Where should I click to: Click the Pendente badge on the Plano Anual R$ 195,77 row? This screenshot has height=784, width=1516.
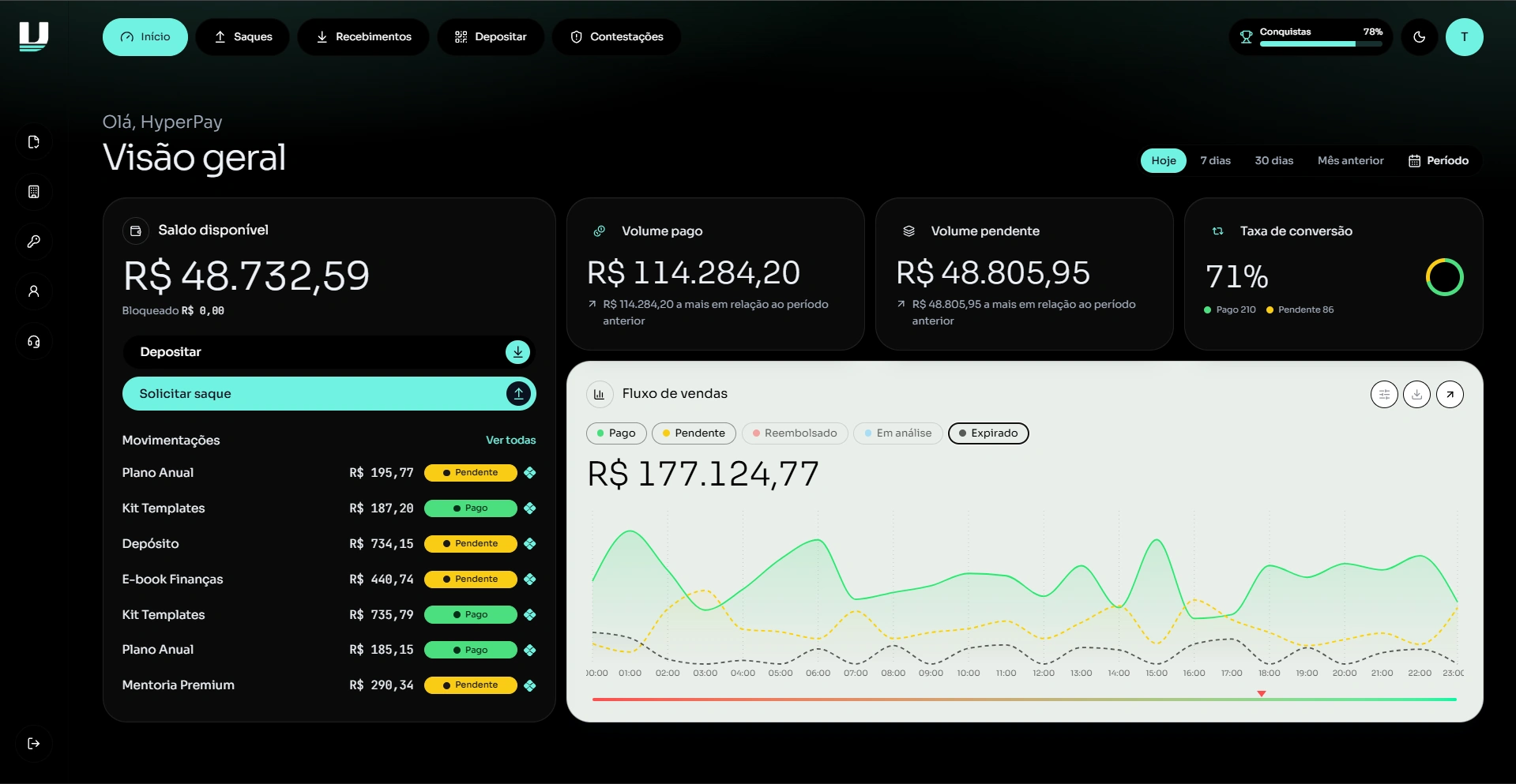(x=471, y=473)
